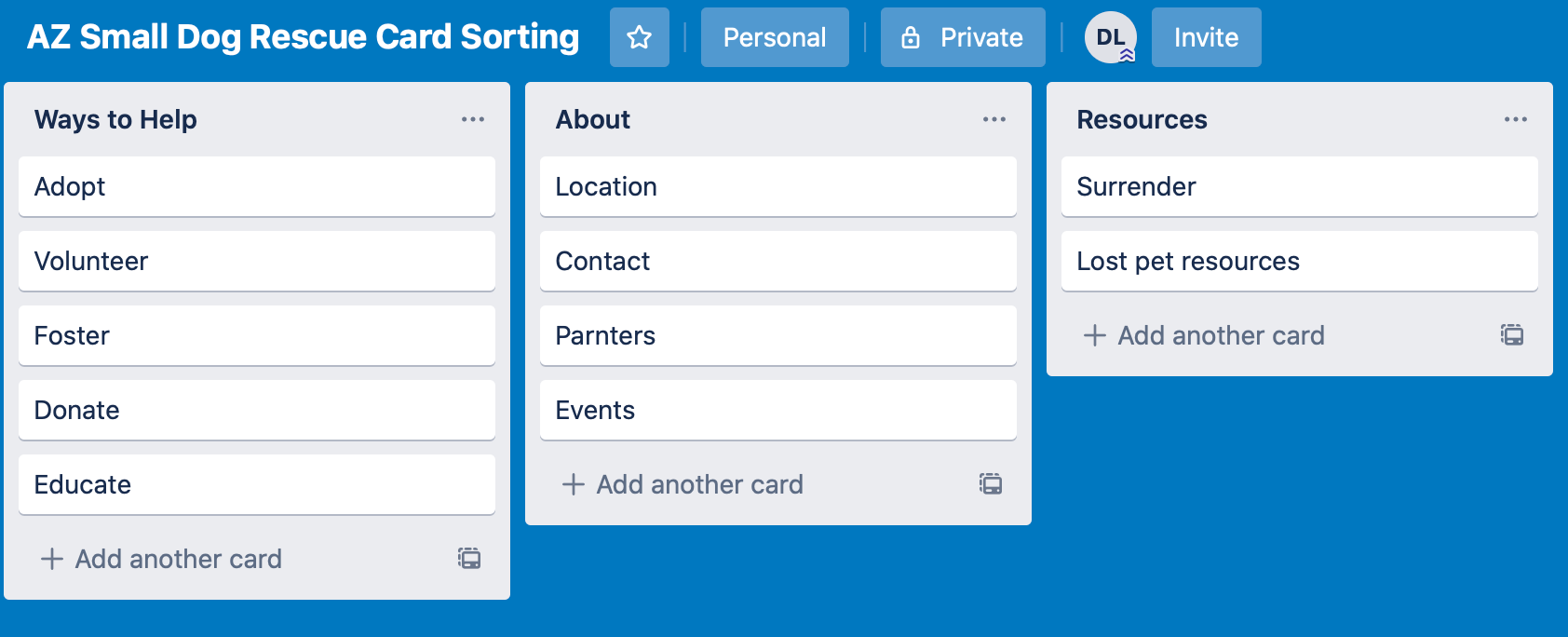The width and height of the screenshot is (1568, 637).
Task: Add another card to the About list
Action: 754,484
